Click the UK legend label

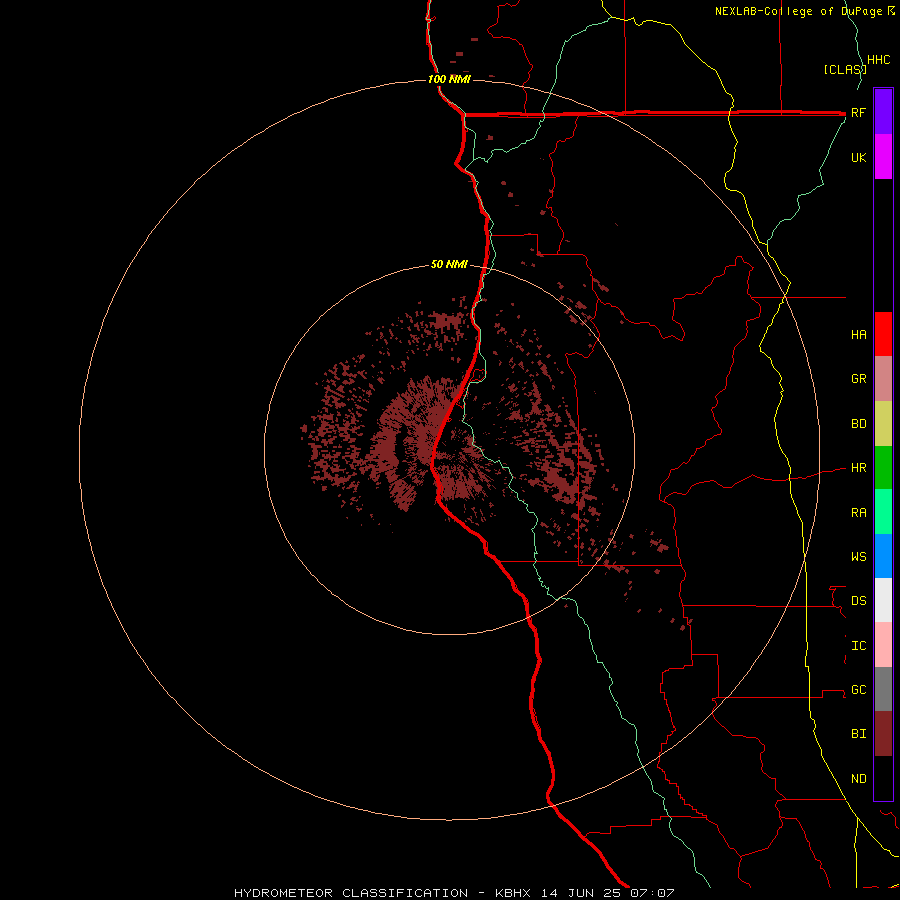click(858, 157)
